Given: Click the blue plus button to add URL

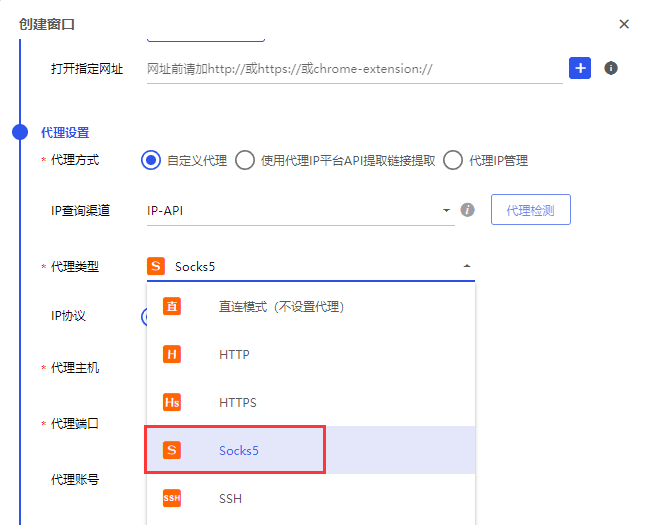Looking at the screenshot, I should click(580, 68).
